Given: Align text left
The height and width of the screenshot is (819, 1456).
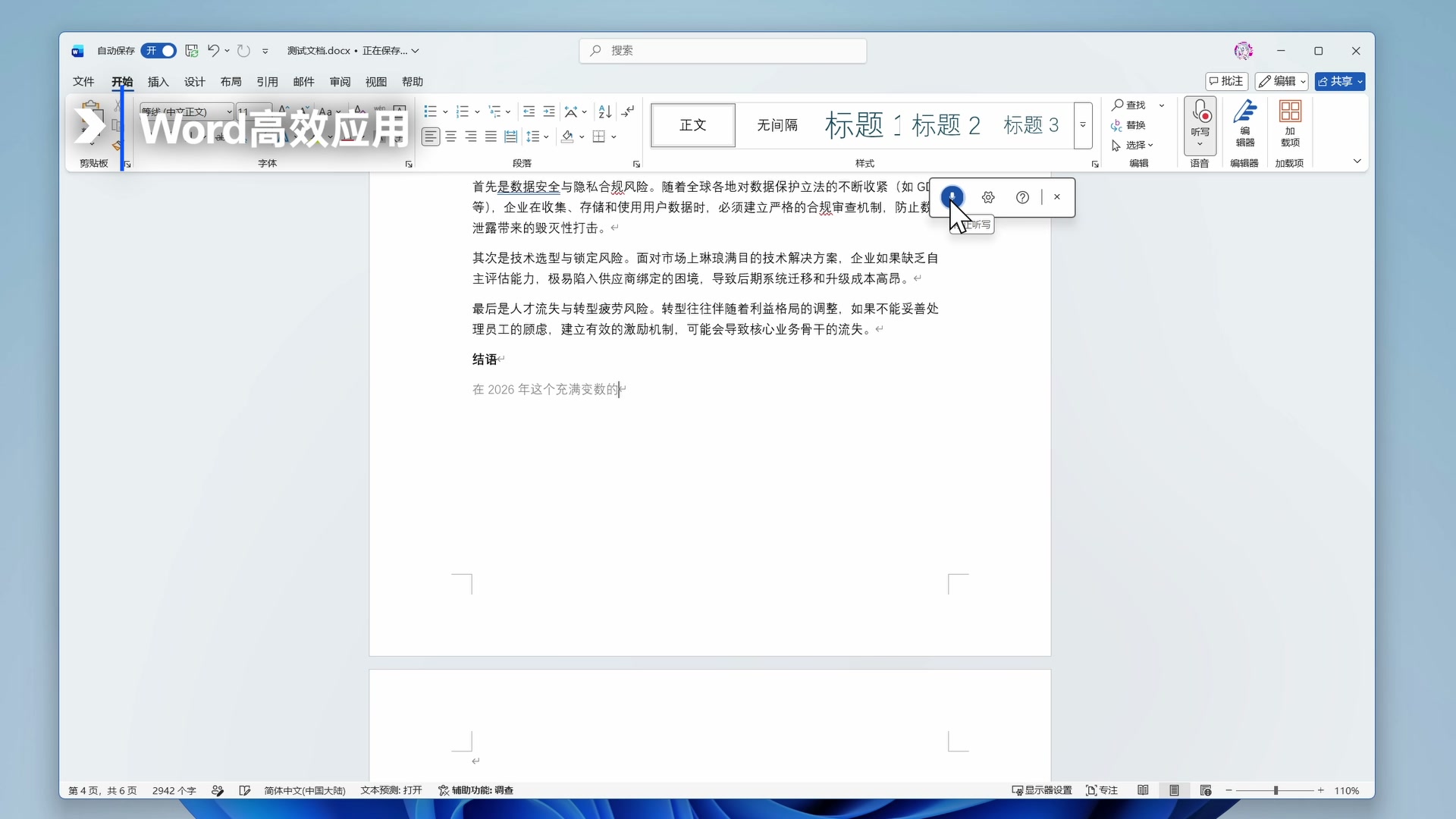Looking at the screenshot, I should [x=431, y=136].
